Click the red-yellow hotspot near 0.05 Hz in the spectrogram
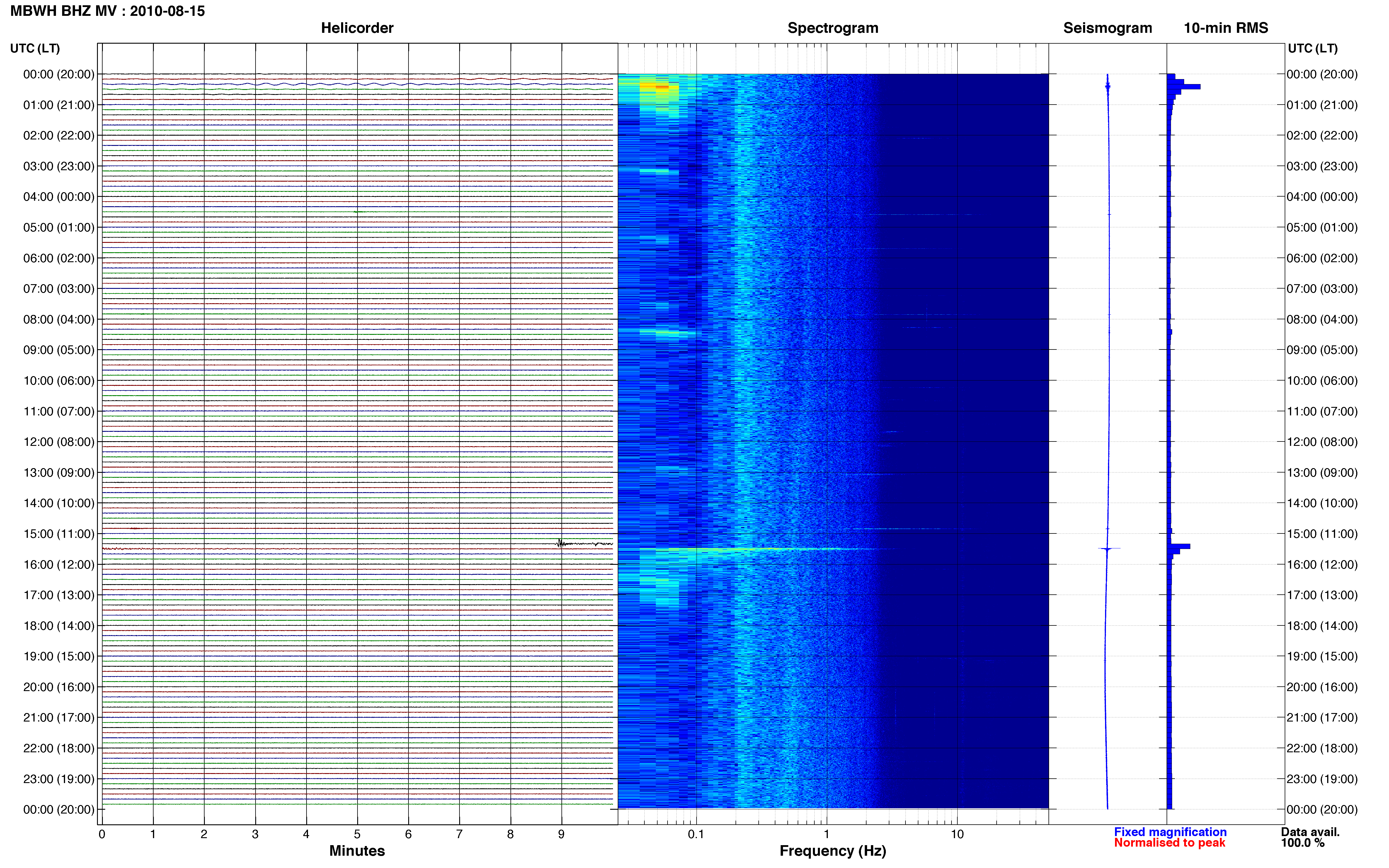1389x868 pixels. click(x=661, y=87)
